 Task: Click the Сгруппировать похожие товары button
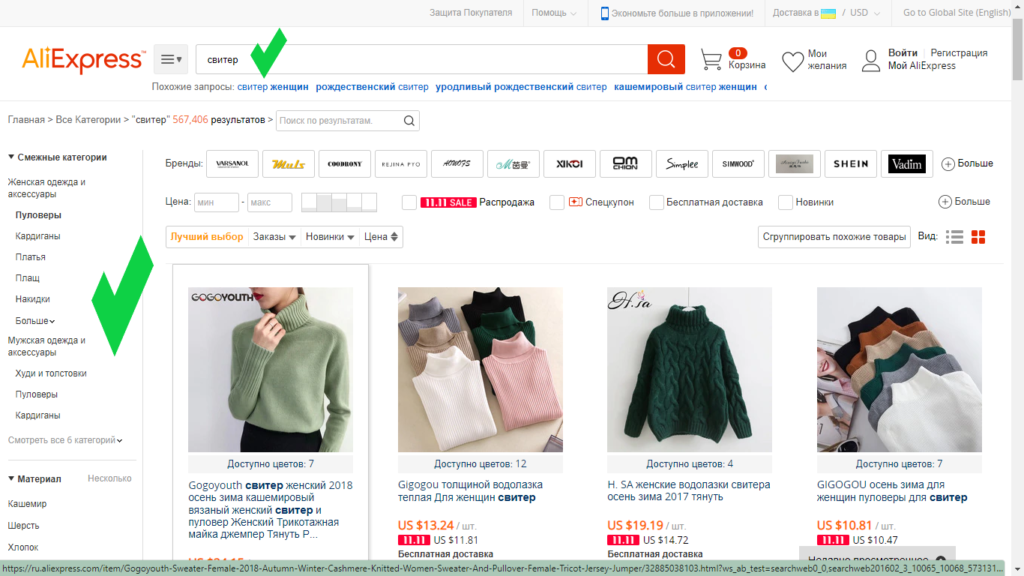pyautogui.click(x=833, y=237)
